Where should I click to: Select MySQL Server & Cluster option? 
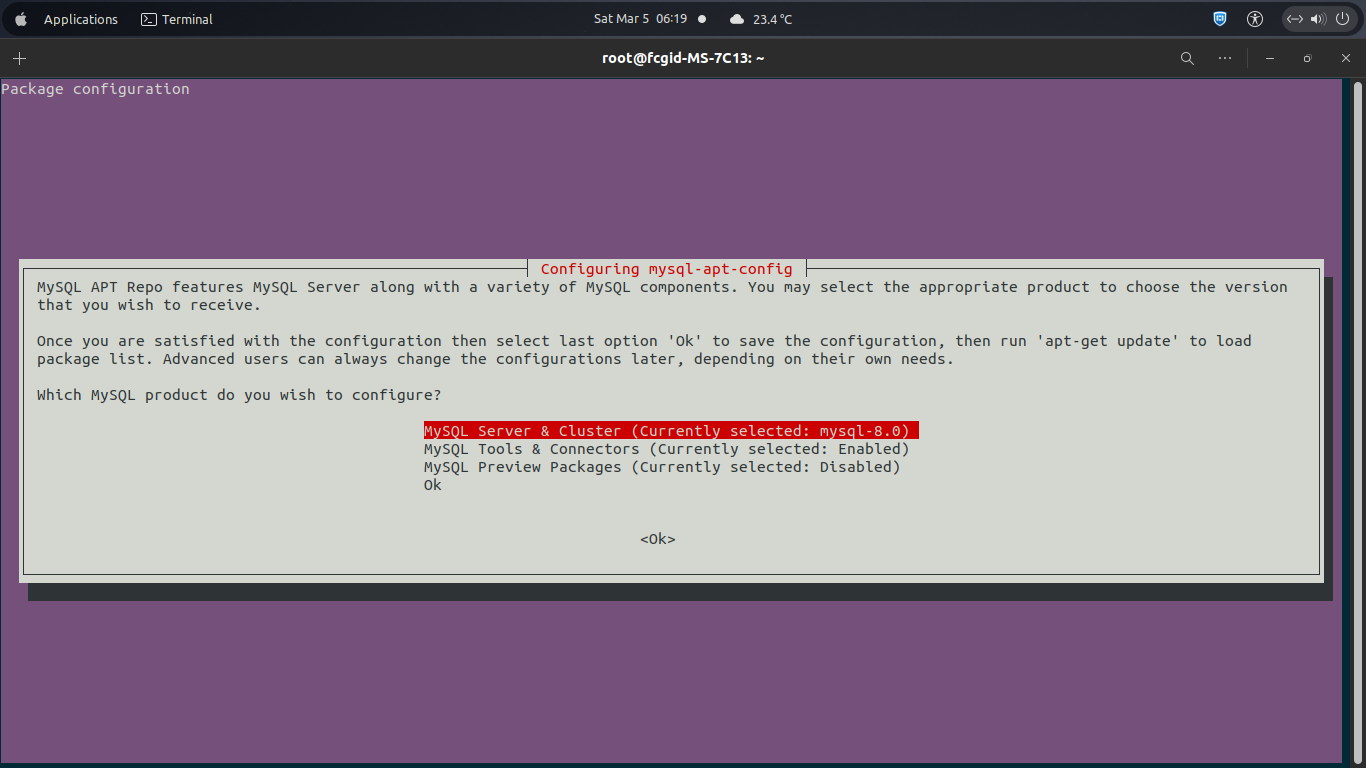[x=671, y=431]
